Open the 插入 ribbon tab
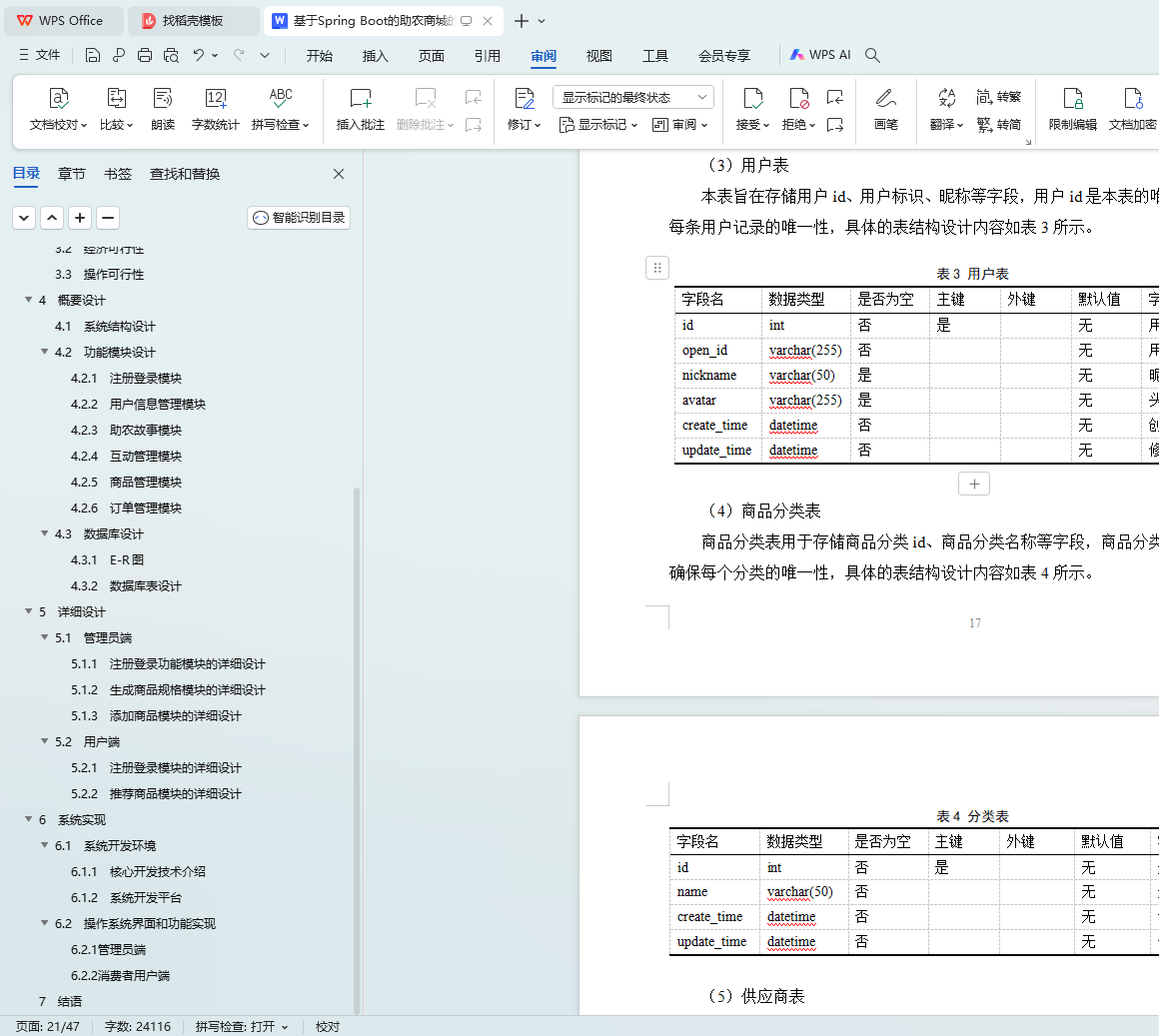The height and width of the screenshot is (1036, 1159). coord(375,56)
